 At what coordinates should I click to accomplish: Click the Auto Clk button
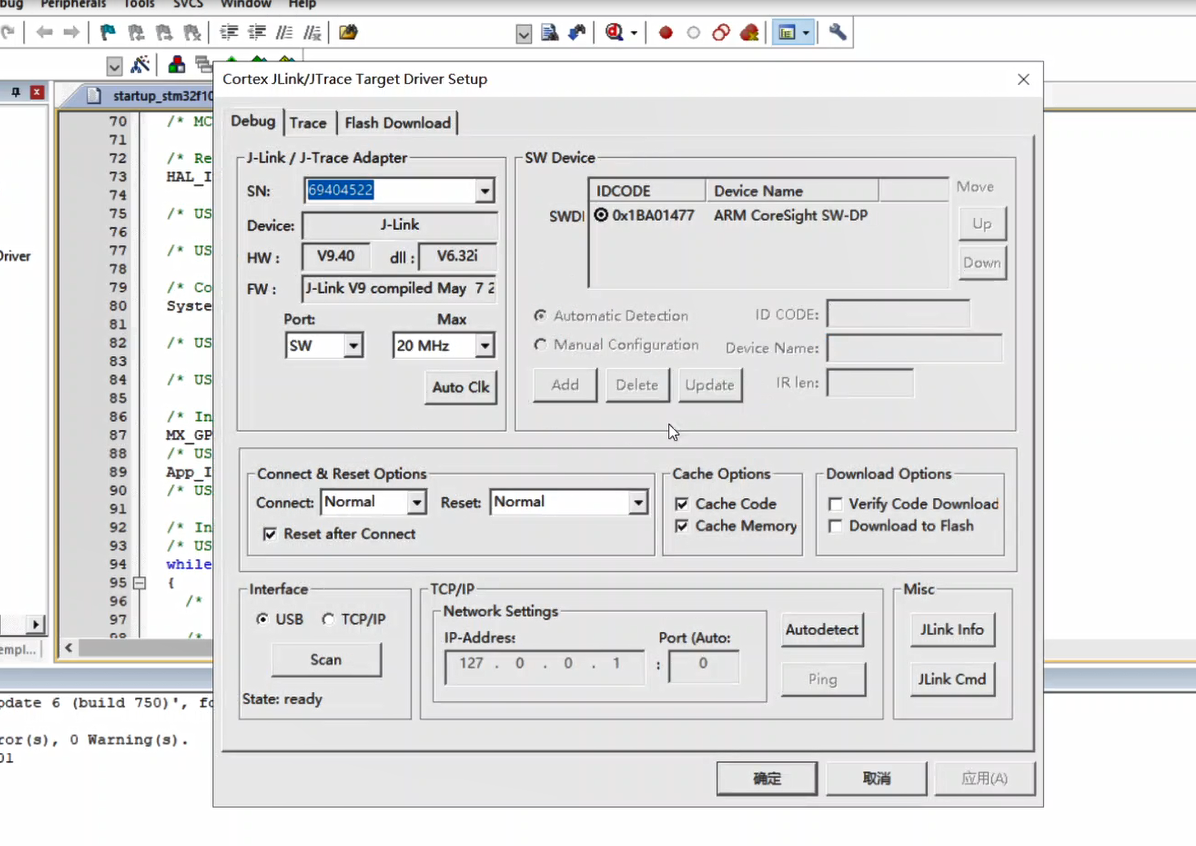(x=461, y=388)
